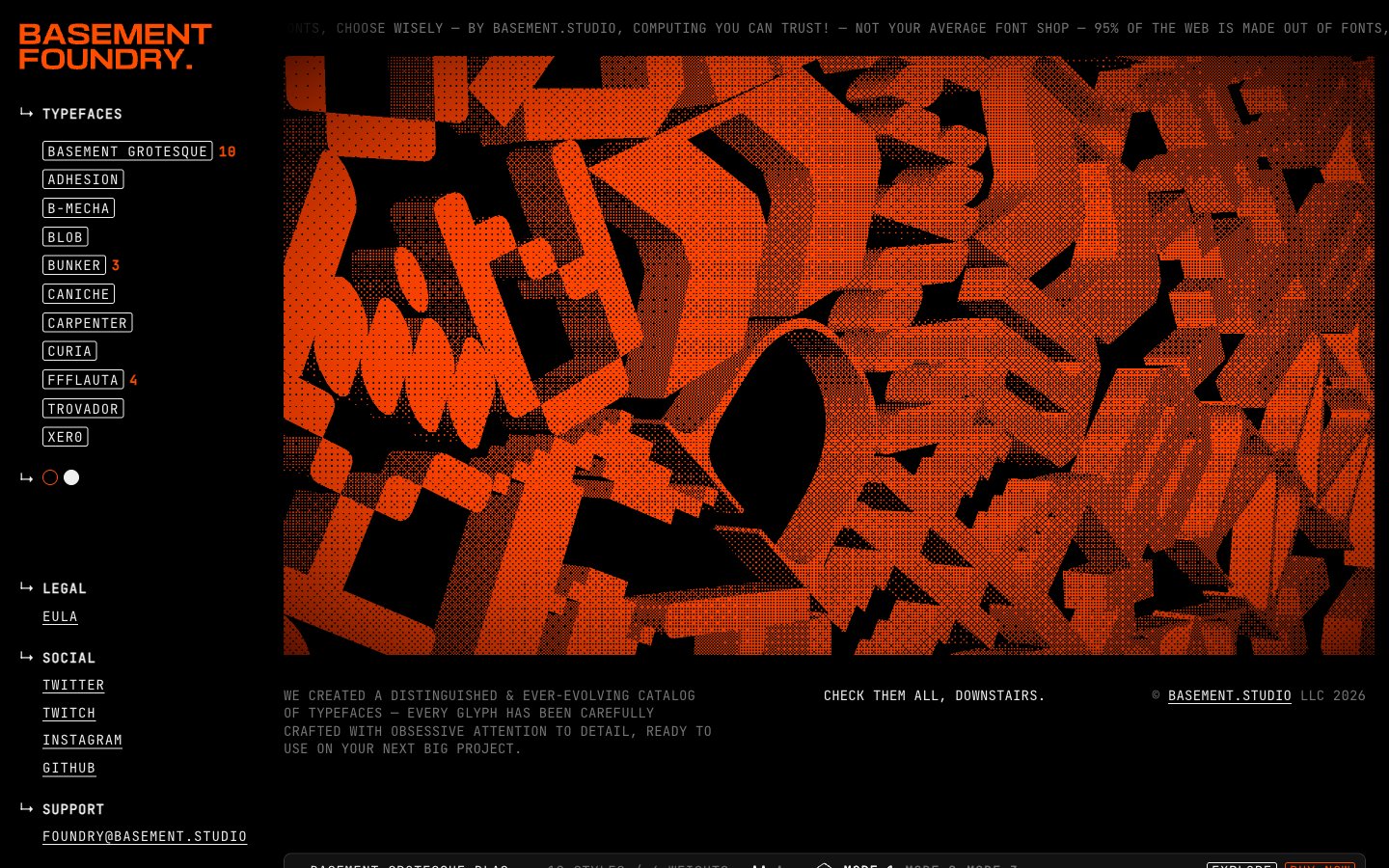Click the orange typographic hero artwork
The height and width of the screenshot is (868, 1389).
(x=829, y=355)
